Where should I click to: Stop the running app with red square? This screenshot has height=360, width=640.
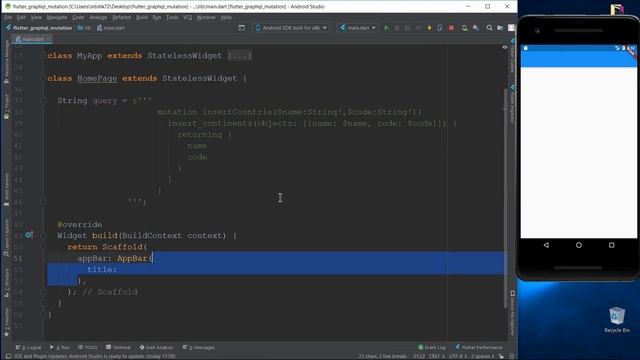click(451, 28)
